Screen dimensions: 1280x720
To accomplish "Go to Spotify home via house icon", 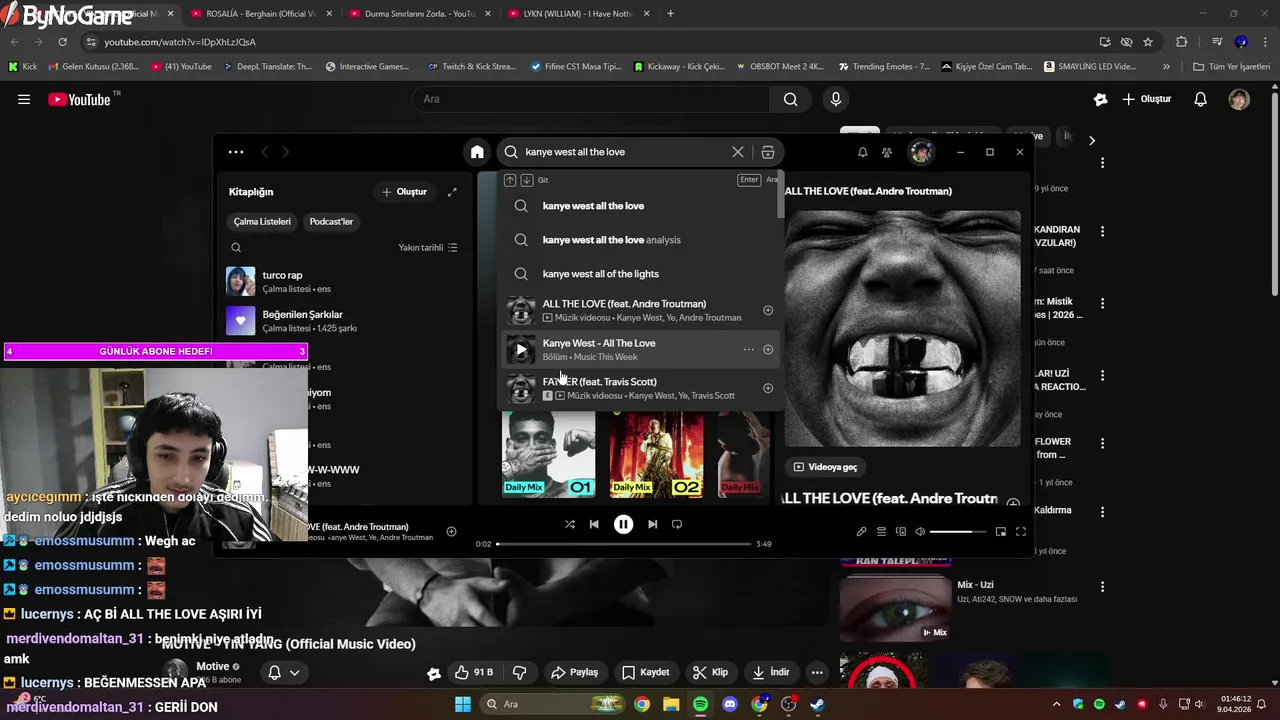I will 477,152.
